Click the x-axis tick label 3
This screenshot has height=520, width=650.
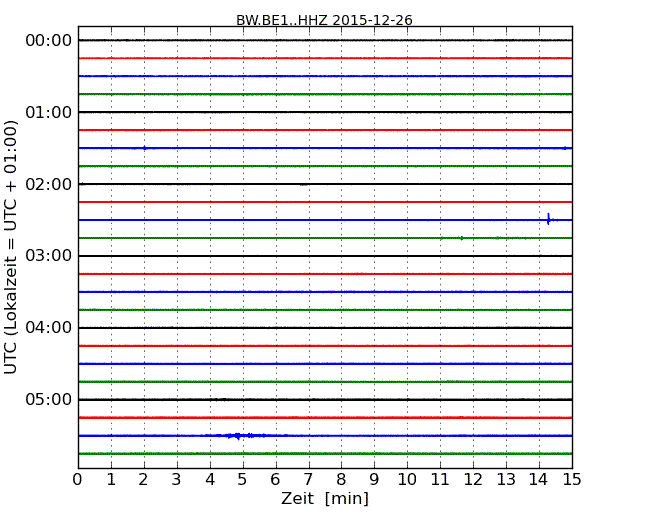177,480
